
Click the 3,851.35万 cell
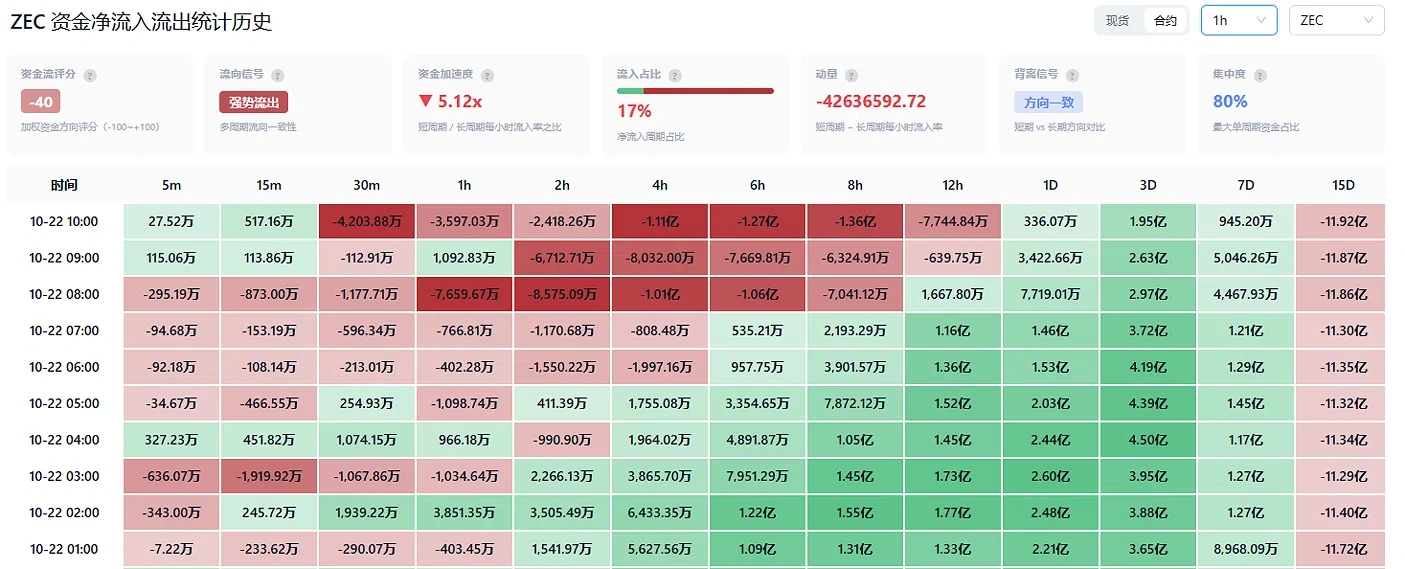[x=464, y=513]
